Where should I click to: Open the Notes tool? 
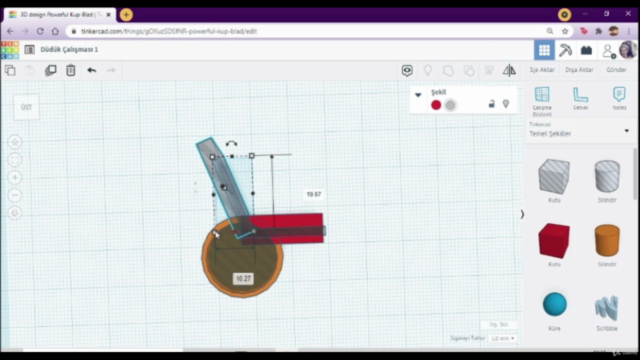(x=619, y=98)
